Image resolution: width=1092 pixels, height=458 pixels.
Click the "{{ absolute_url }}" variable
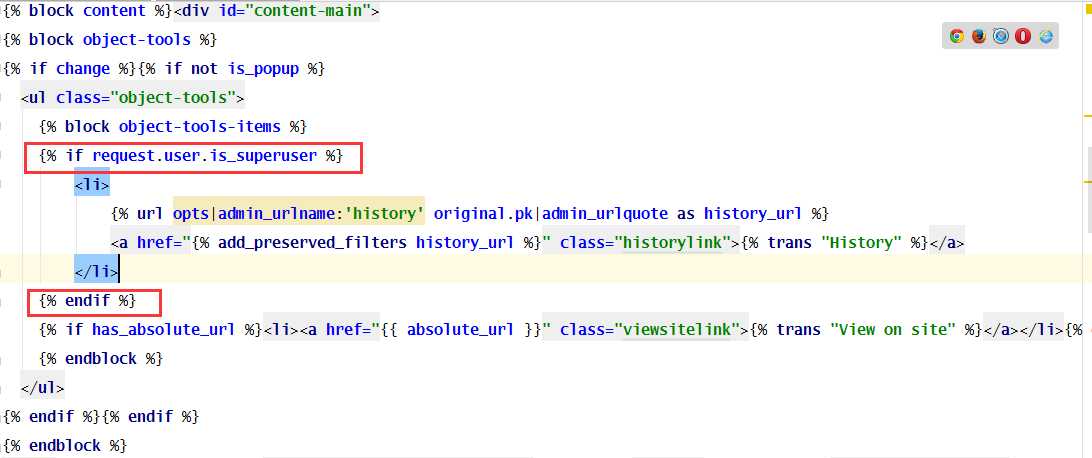460,329
